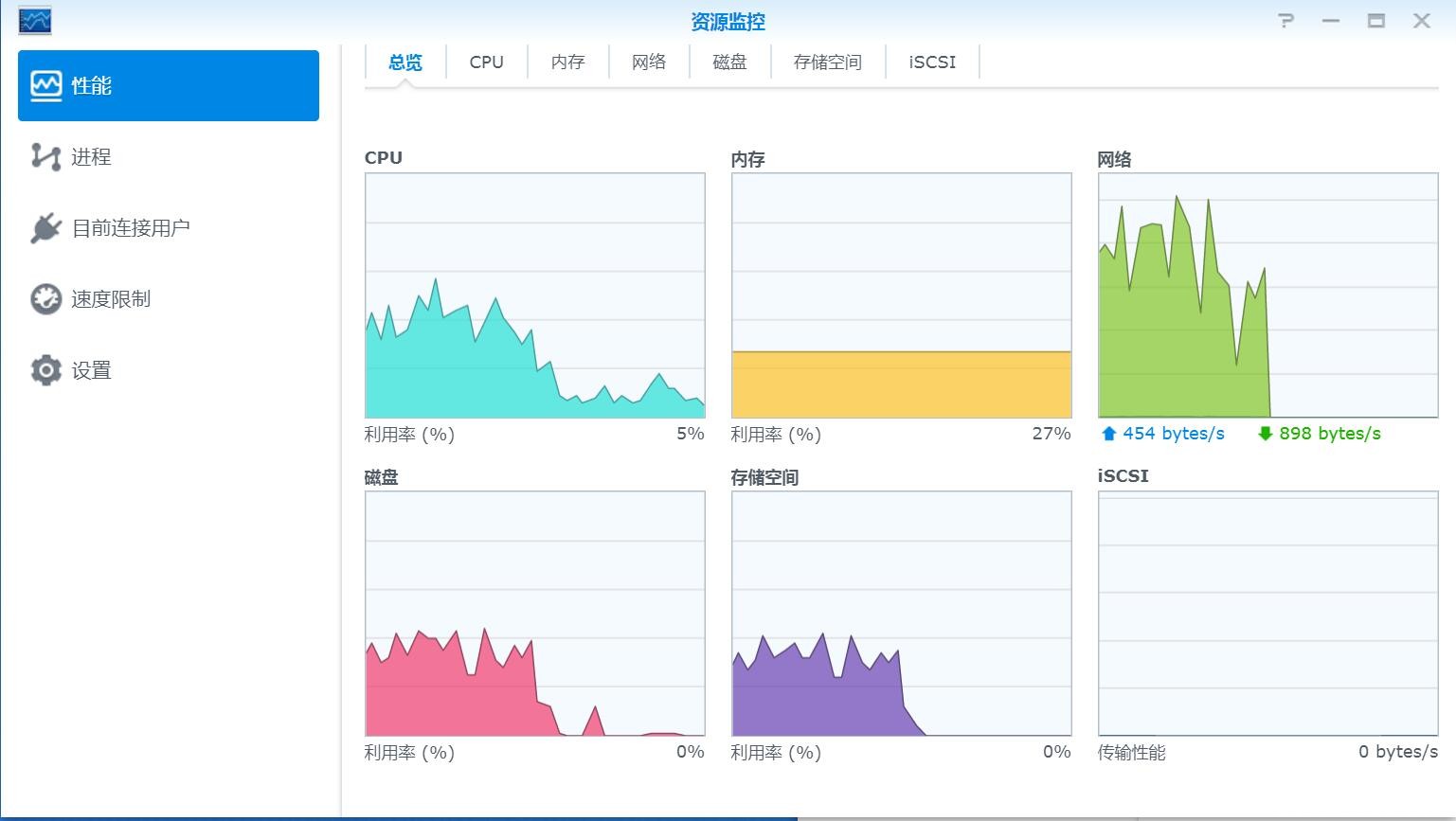Click the iSCSI chart heading

(1123, 476)
